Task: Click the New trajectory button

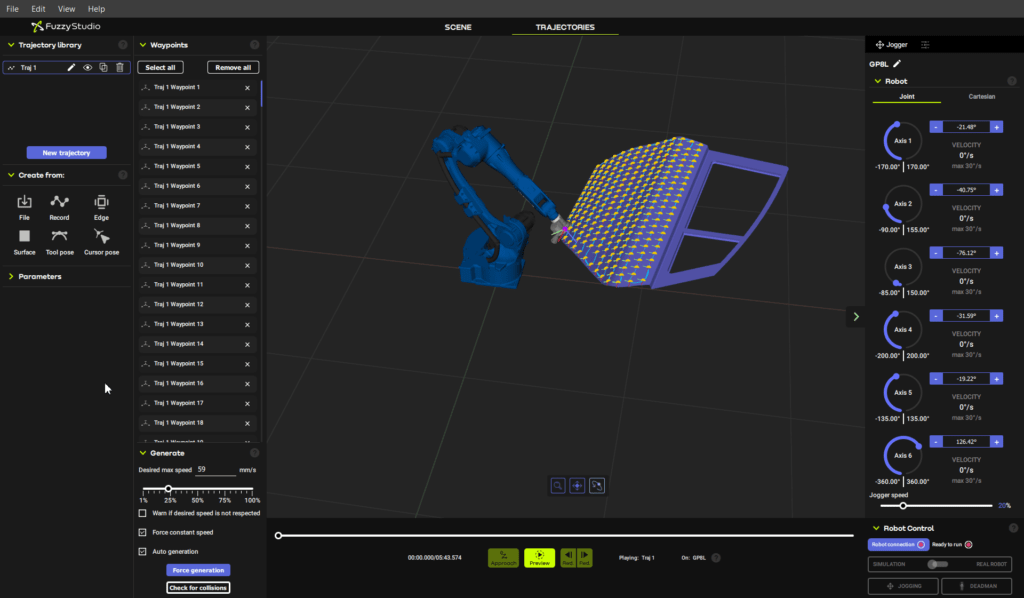Action: click(66, 152)
